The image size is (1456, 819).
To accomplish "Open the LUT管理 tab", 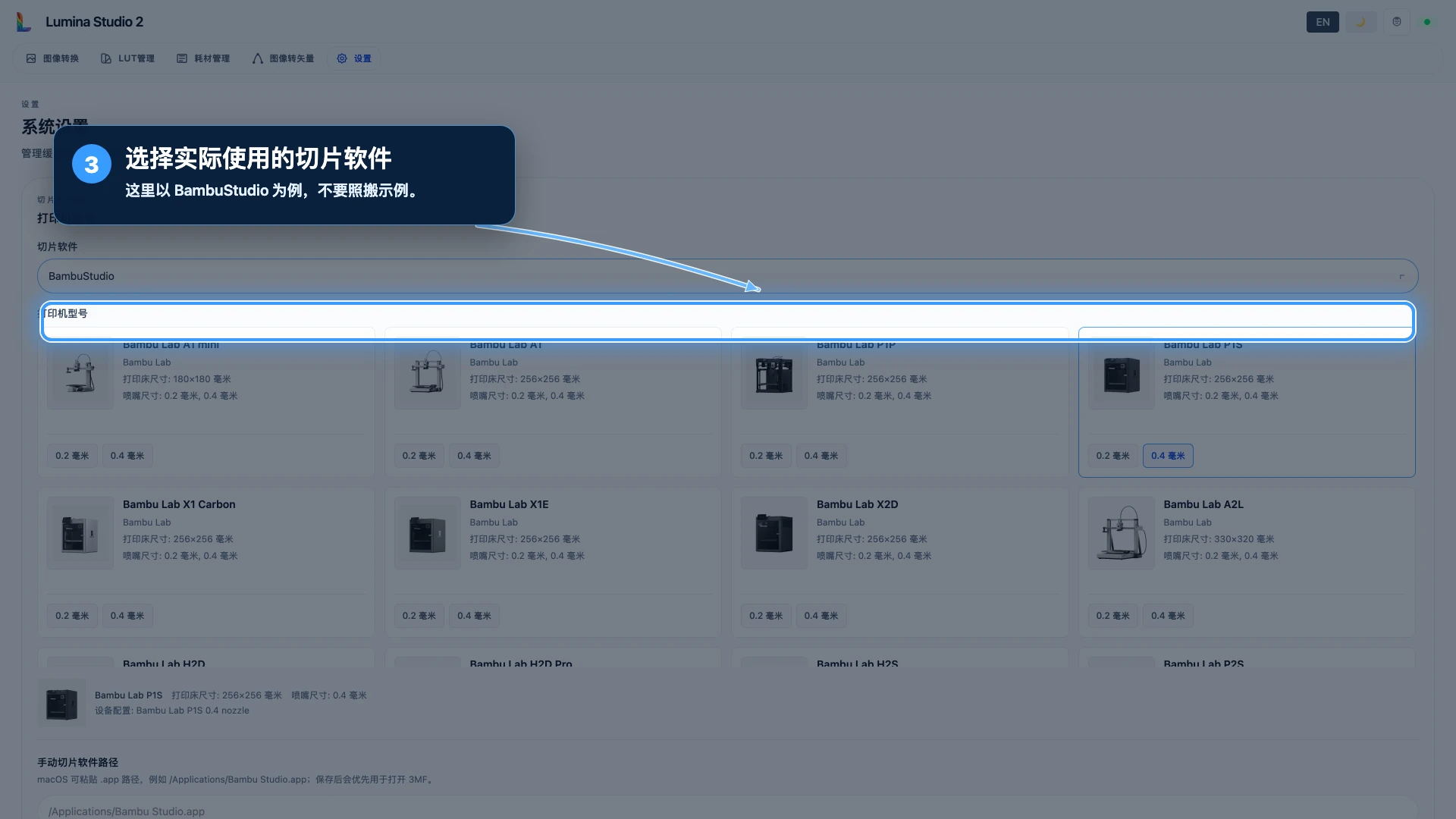I will 128,58.
